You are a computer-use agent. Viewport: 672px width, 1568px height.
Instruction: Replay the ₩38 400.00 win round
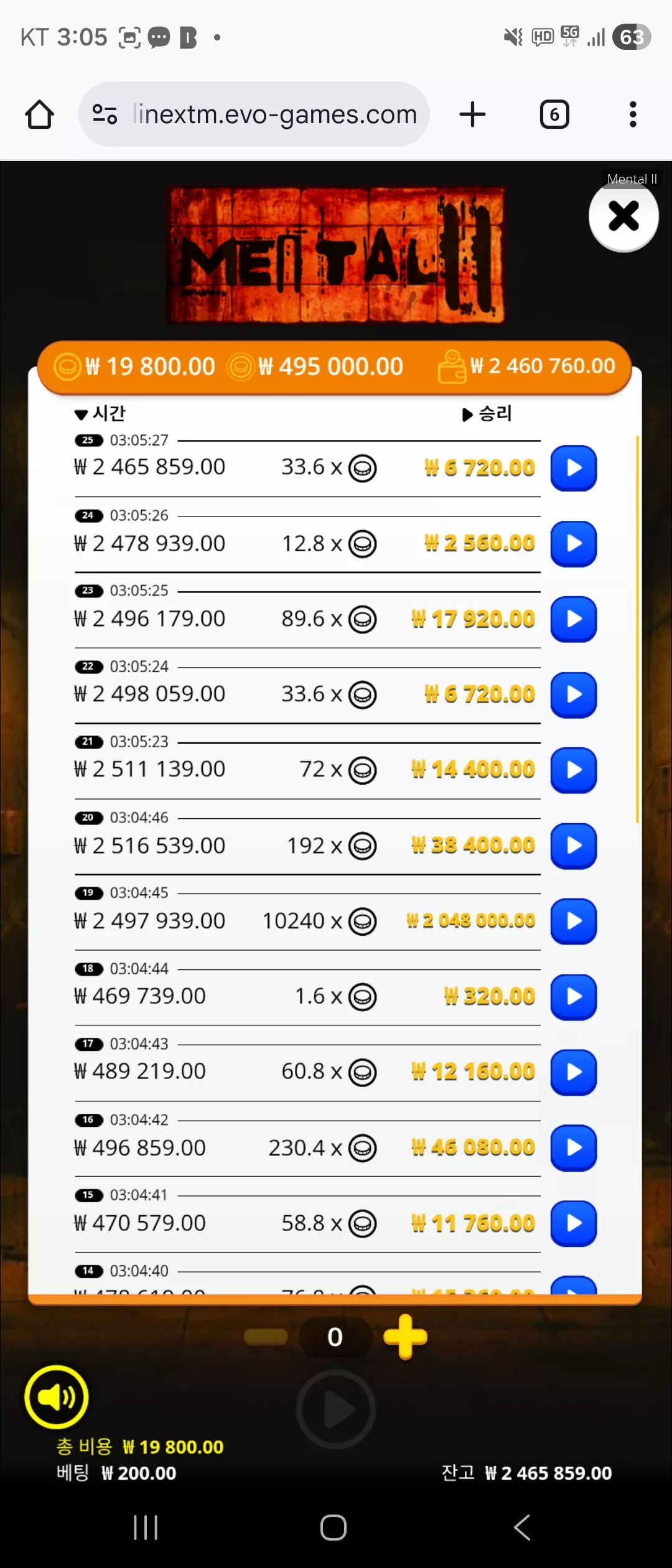pyautogui.click(x=574, y=846)
